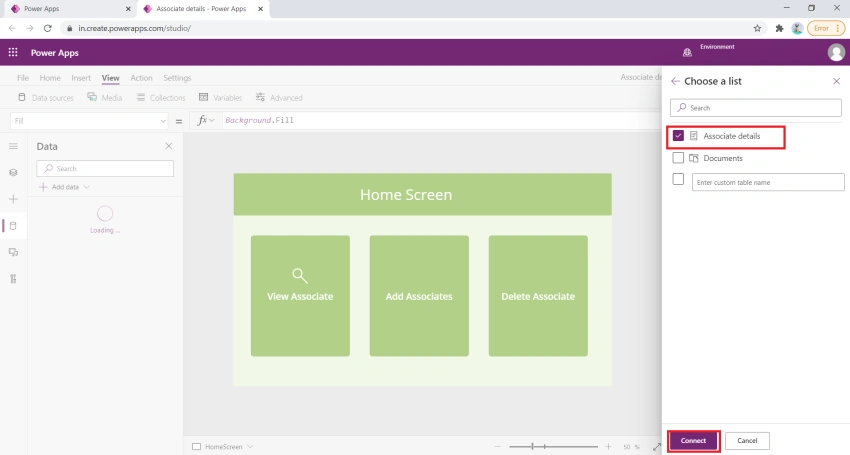This screenshot has height=455, width=850.
Task: Select the Data cylinder icon in left rail
Action: click(13, 226)
